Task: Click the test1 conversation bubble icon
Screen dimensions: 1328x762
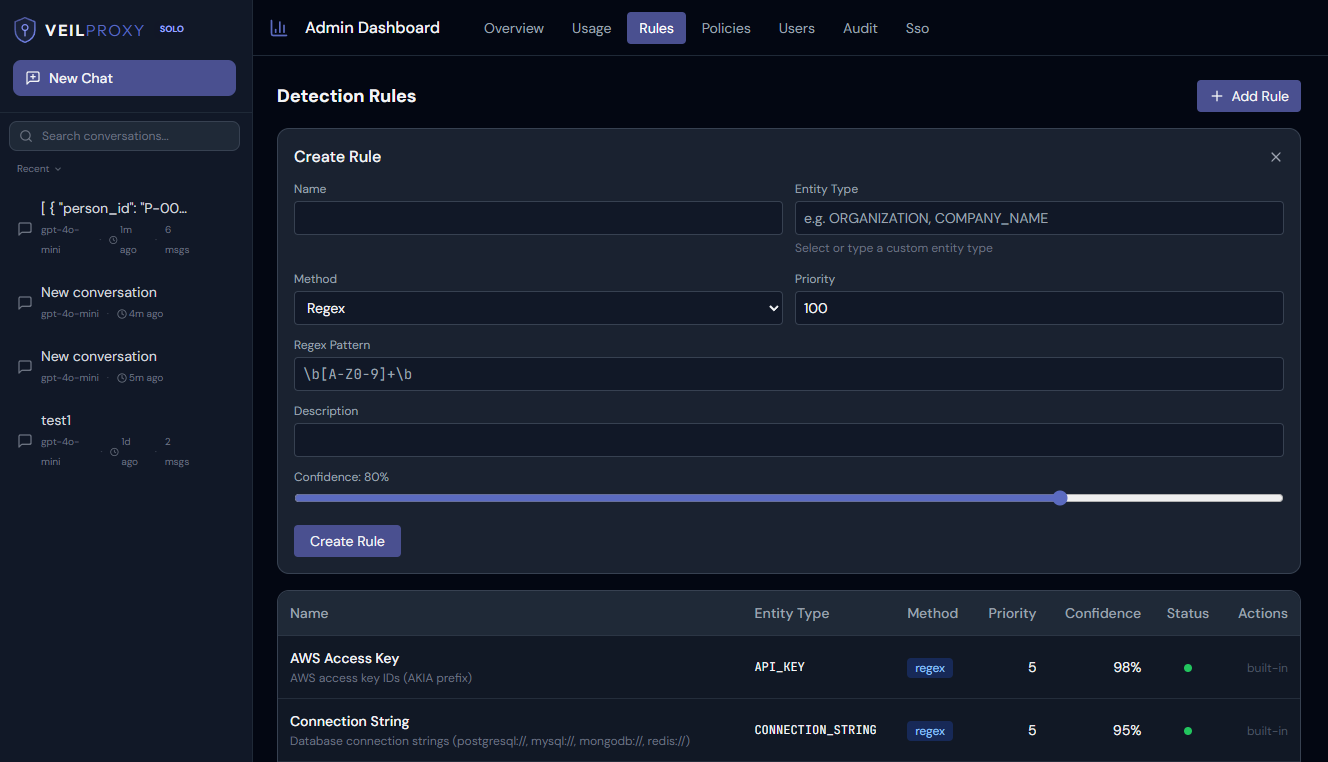Action: click(23, 441)
